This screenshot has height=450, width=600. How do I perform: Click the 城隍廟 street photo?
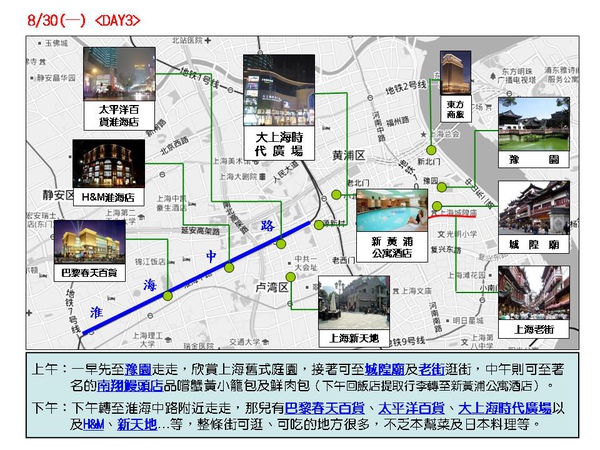pos(534,208)
